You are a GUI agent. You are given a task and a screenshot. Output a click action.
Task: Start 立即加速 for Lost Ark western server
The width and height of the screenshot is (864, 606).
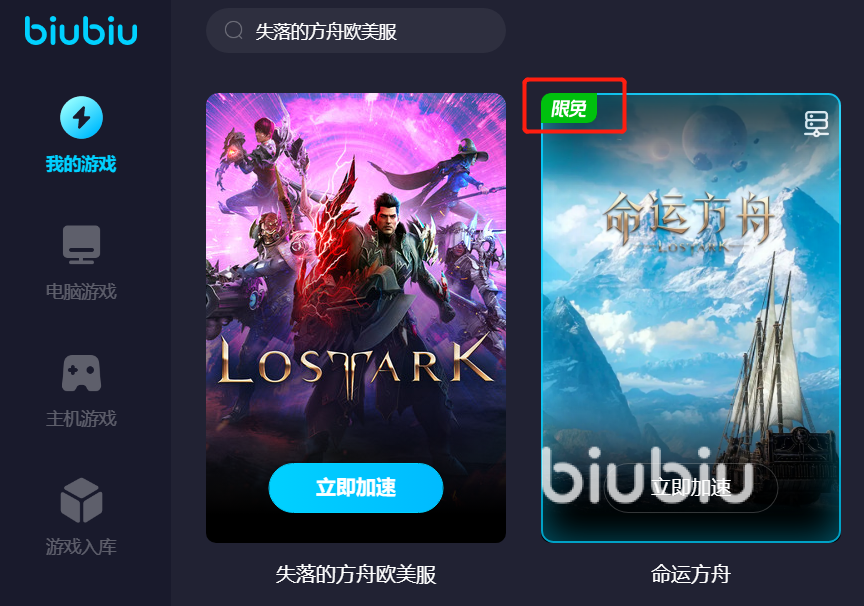point(356,488)
